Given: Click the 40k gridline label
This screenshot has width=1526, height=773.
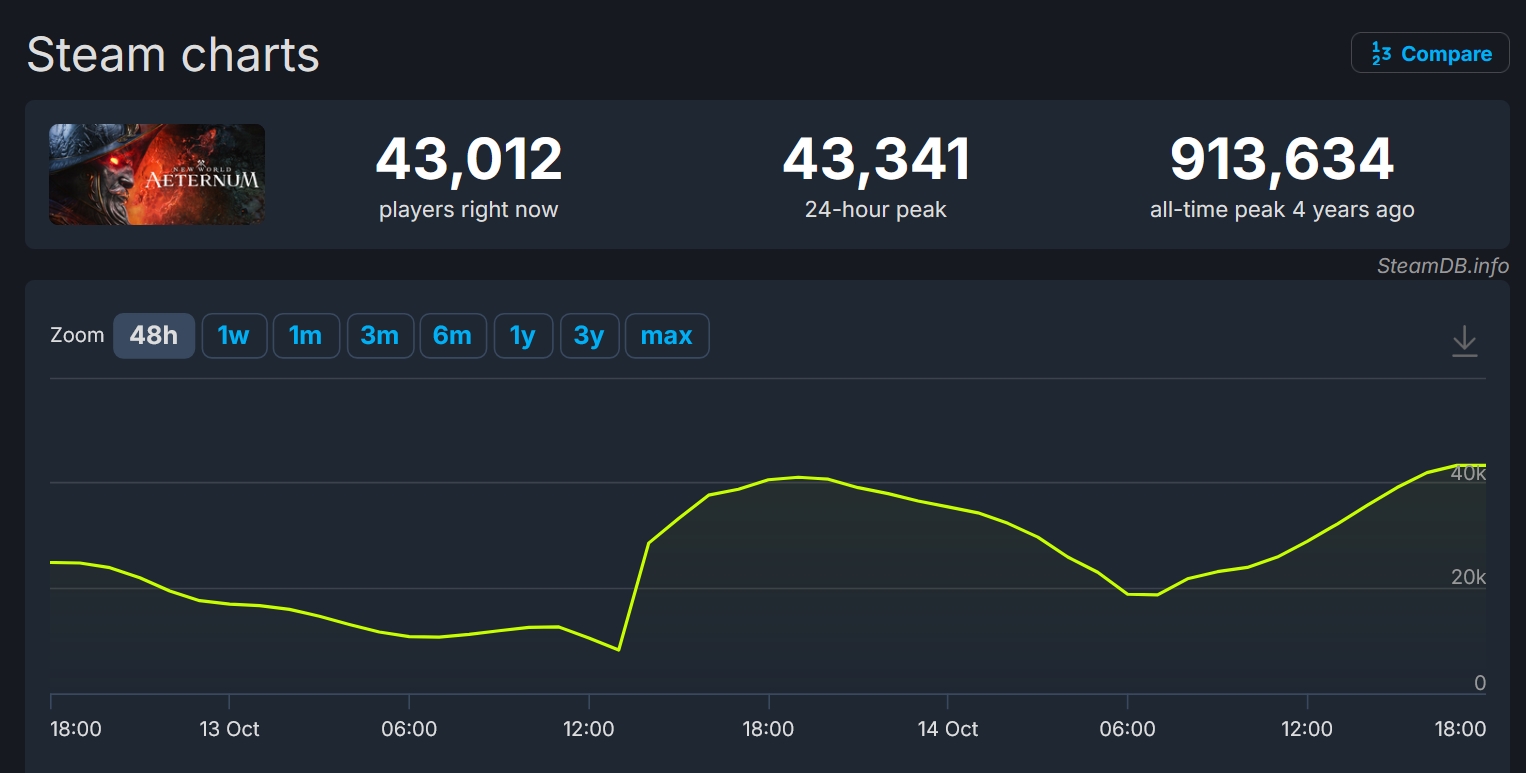Looking at the screenshot, I should tap(1467, 474).
